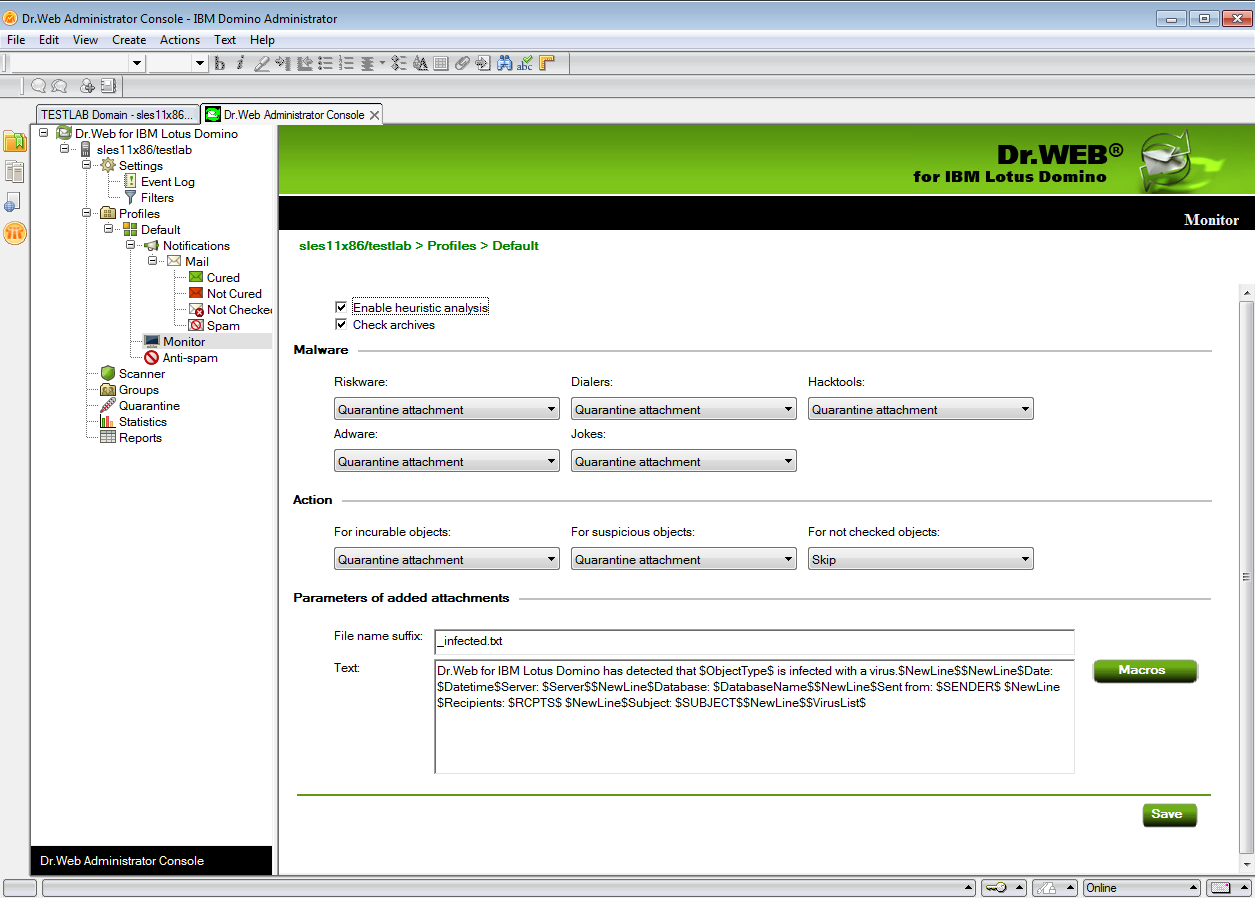Open the View menu

(x=86, y=40)
